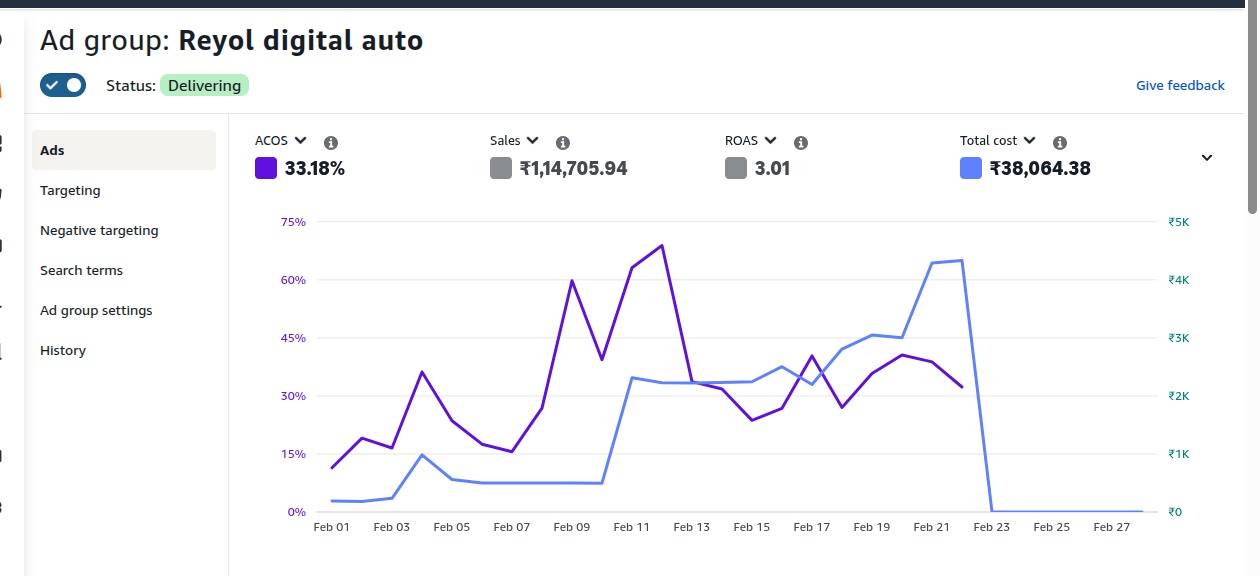The width and height of the screenshot is (1260, 576).
Task: Click the ACOS info icon
Action: pos(331,143)
